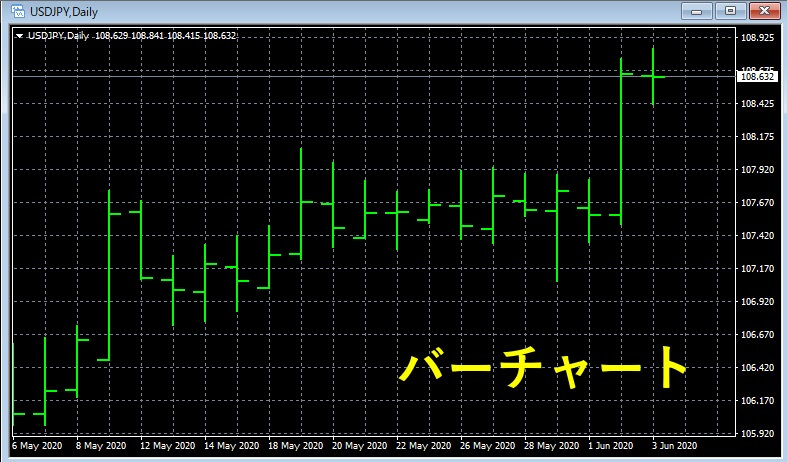Click the current price tag 108.632
The width and height of the screenshot is (787, 462).
(757, 76)
